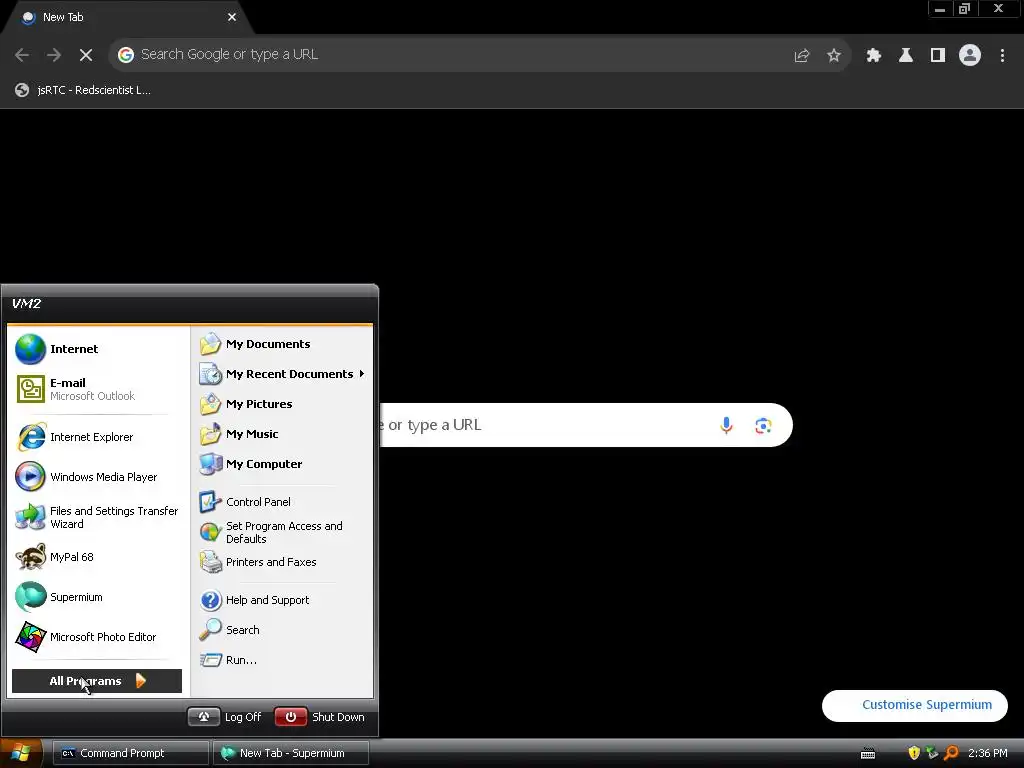
Task: Click the browser forward arrow
Action: 54,55
